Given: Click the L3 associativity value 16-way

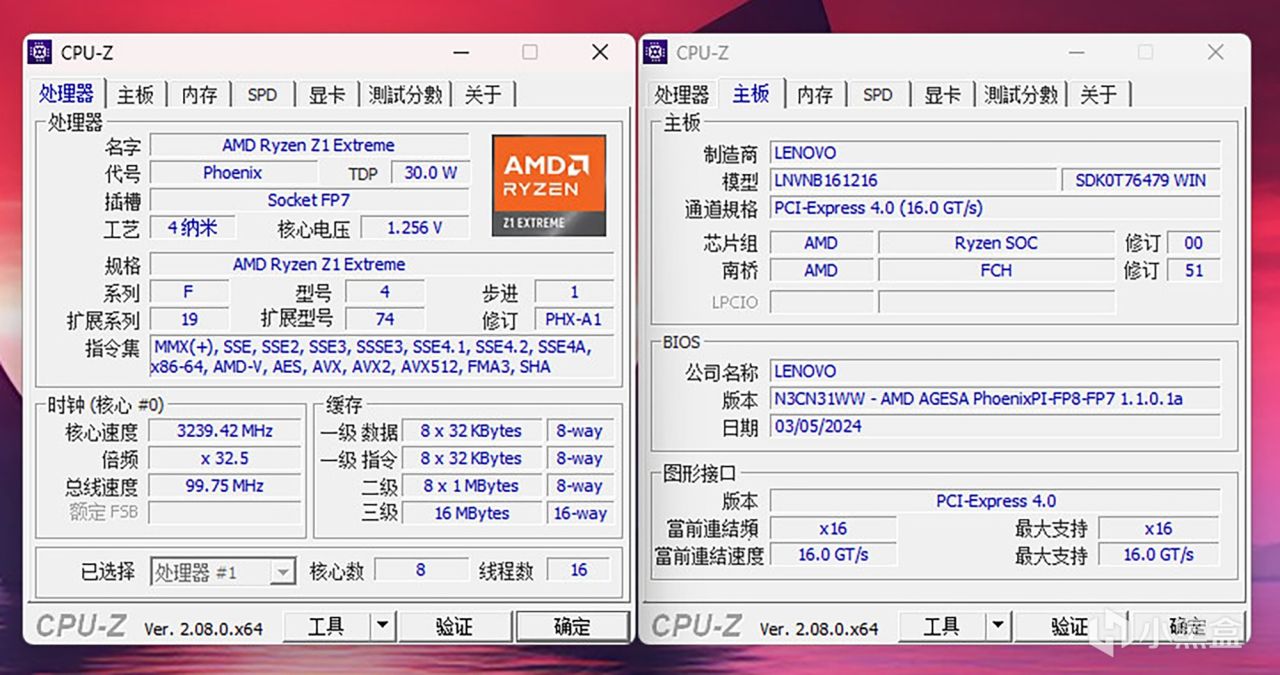Looking at the screenshot, I should 580,513.
